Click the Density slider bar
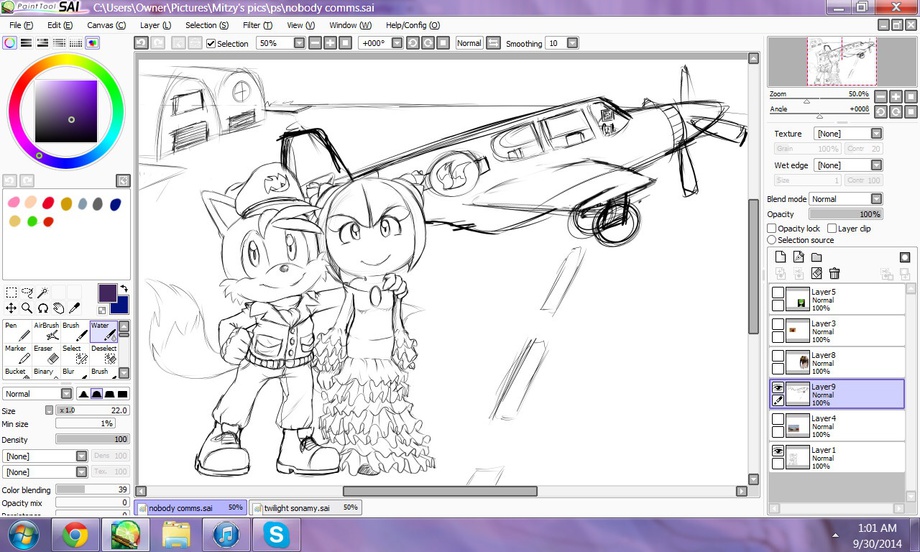Screen dimensions: 920x552 coord(92,439)
